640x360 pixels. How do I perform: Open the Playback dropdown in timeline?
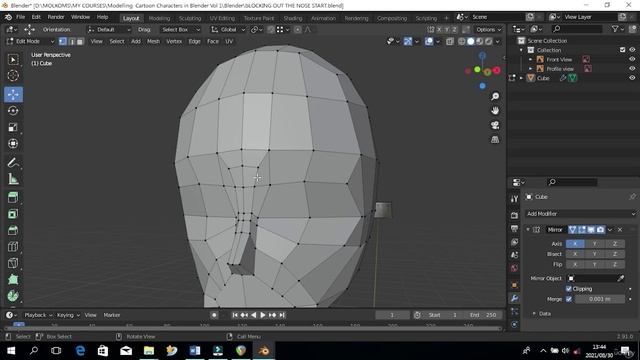[x=38, y=315]
